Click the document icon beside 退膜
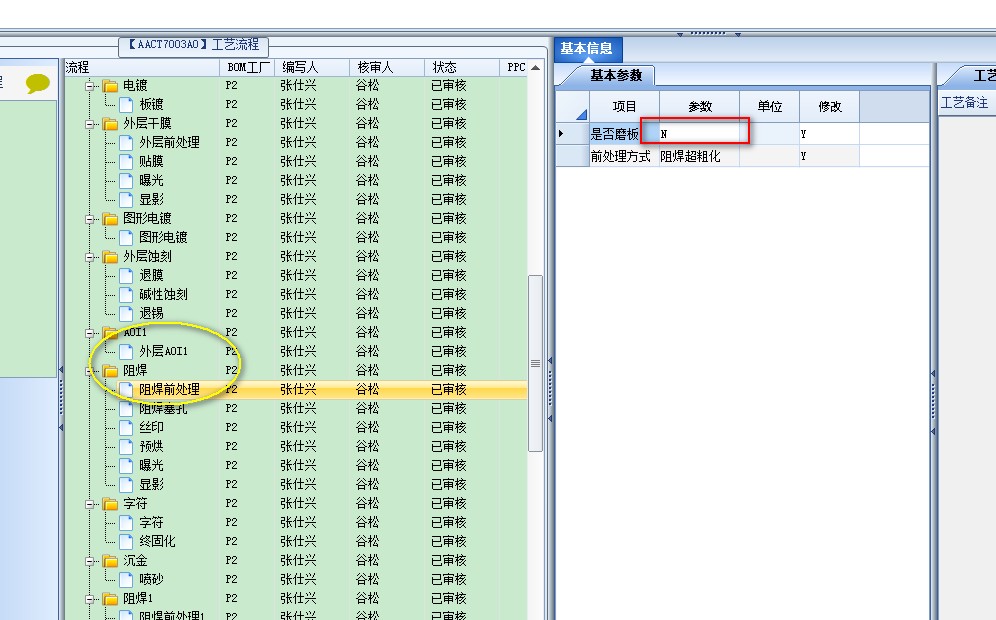Viewport: 996px width, 620px height. 126,275
